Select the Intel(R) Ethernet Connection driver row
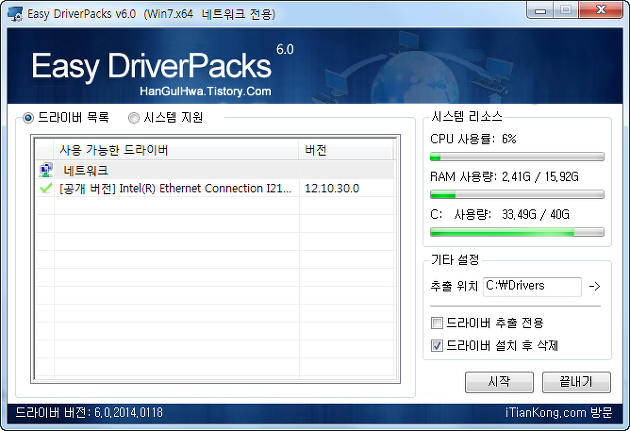The image size is (630, 431). [215, 188]
